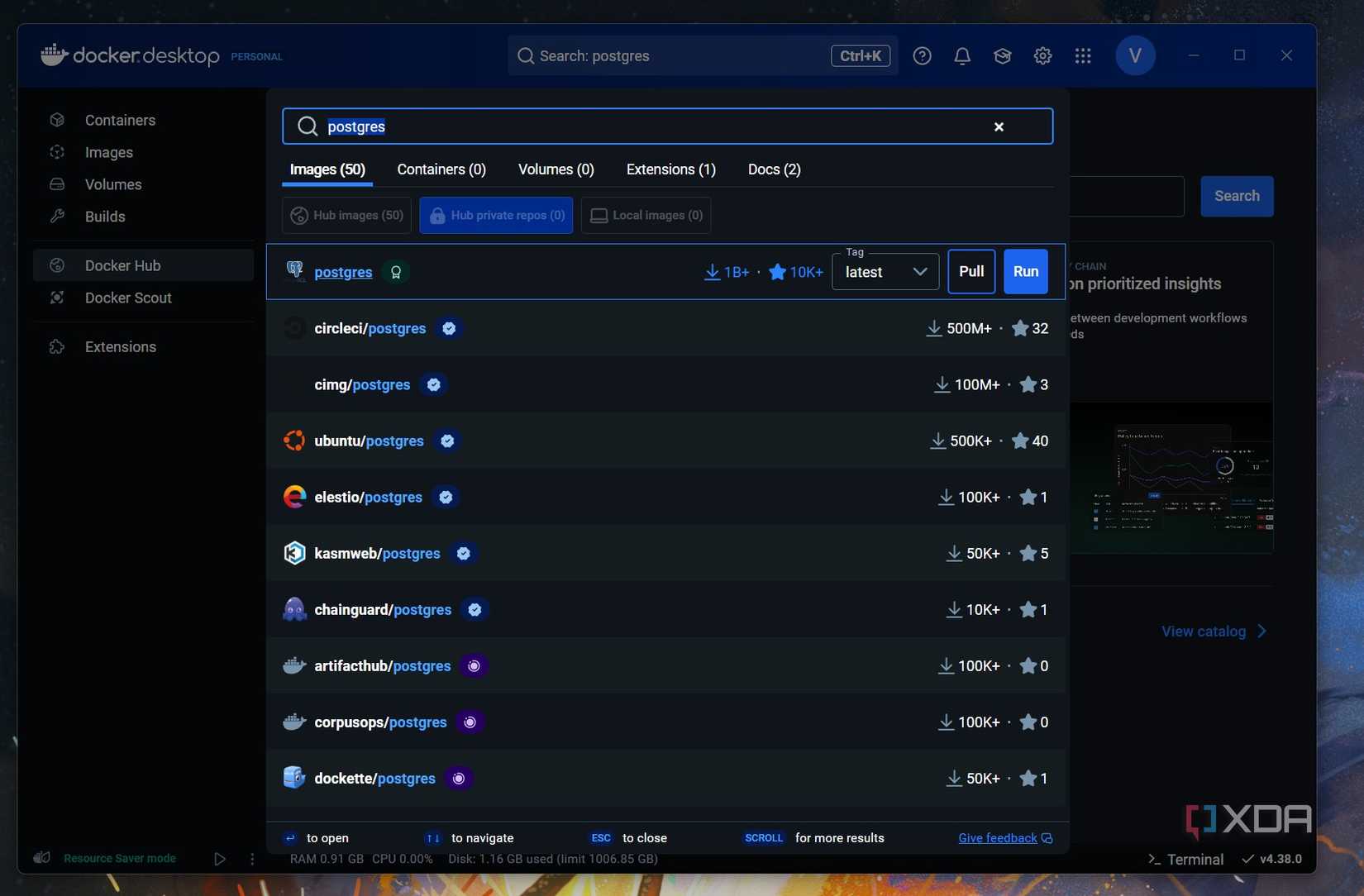The height and width of the screenshot is (896, 1364).
Task: Toggle the Hub images (50) filter
Action: click(346, 215)
